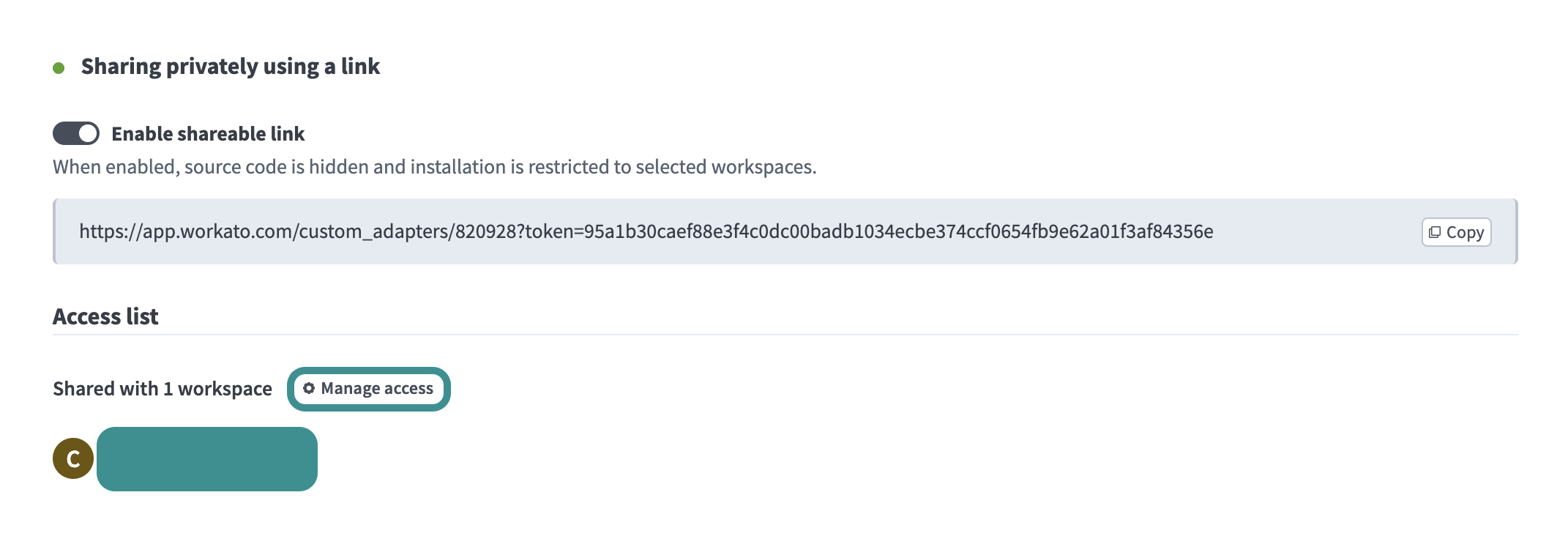Click the settings gear in the highlighted button
This screenshot has width=1568, height=536.
tap(310, 389)
